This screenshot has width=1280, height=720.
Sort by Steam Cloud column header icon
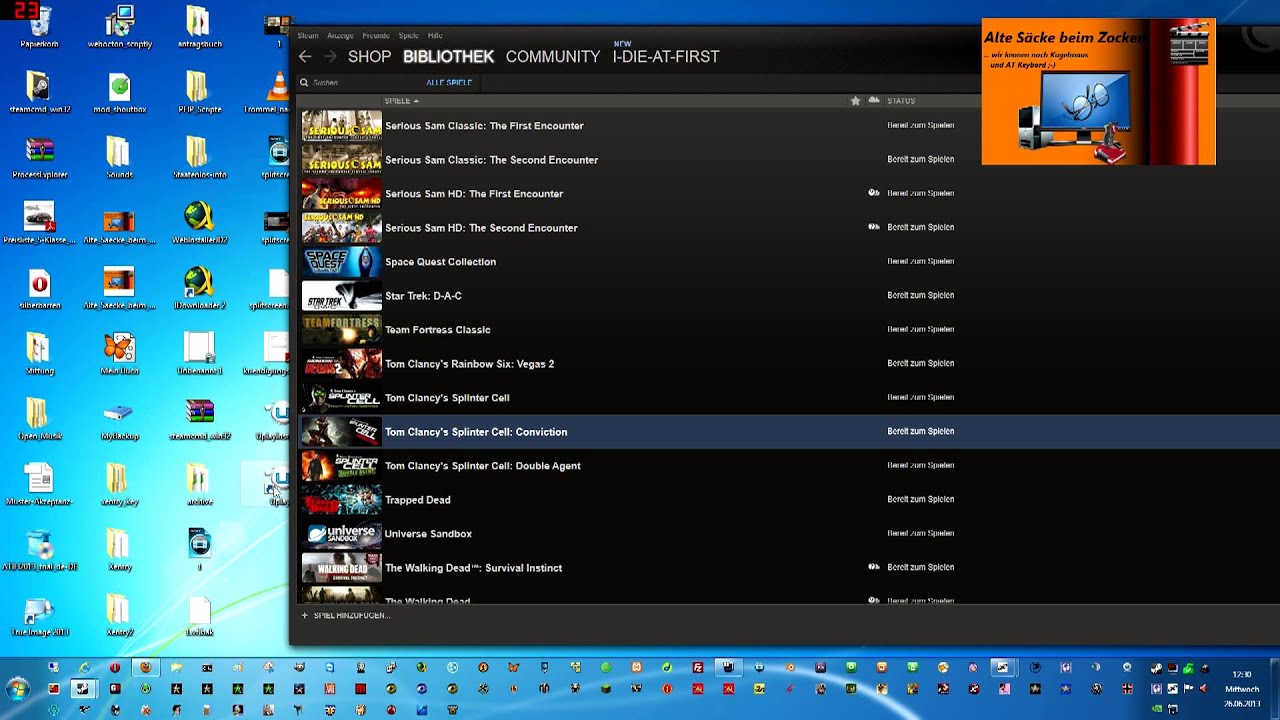tap(874, 100)
